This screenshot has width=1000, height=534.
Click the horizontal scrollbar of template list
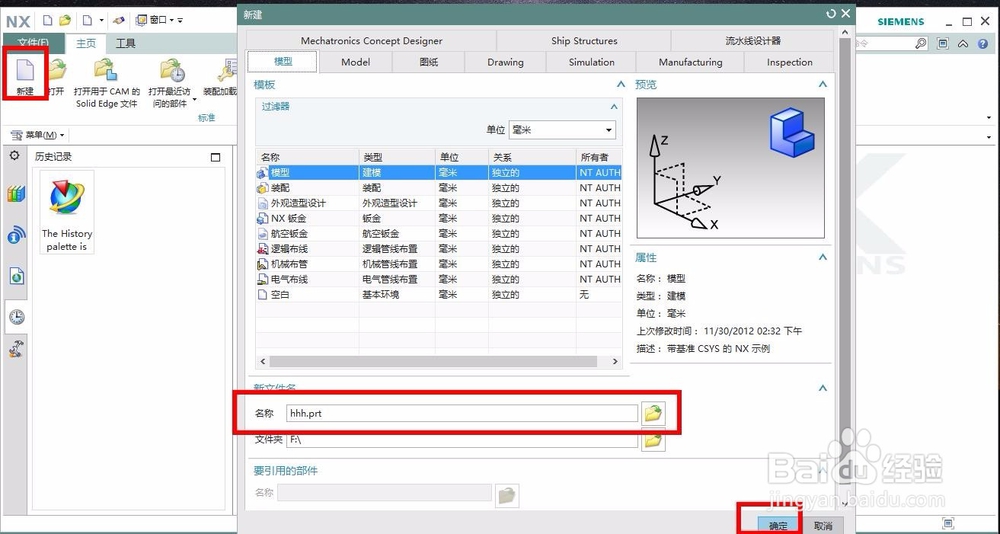pyautogui.click(x=433, y=361)
